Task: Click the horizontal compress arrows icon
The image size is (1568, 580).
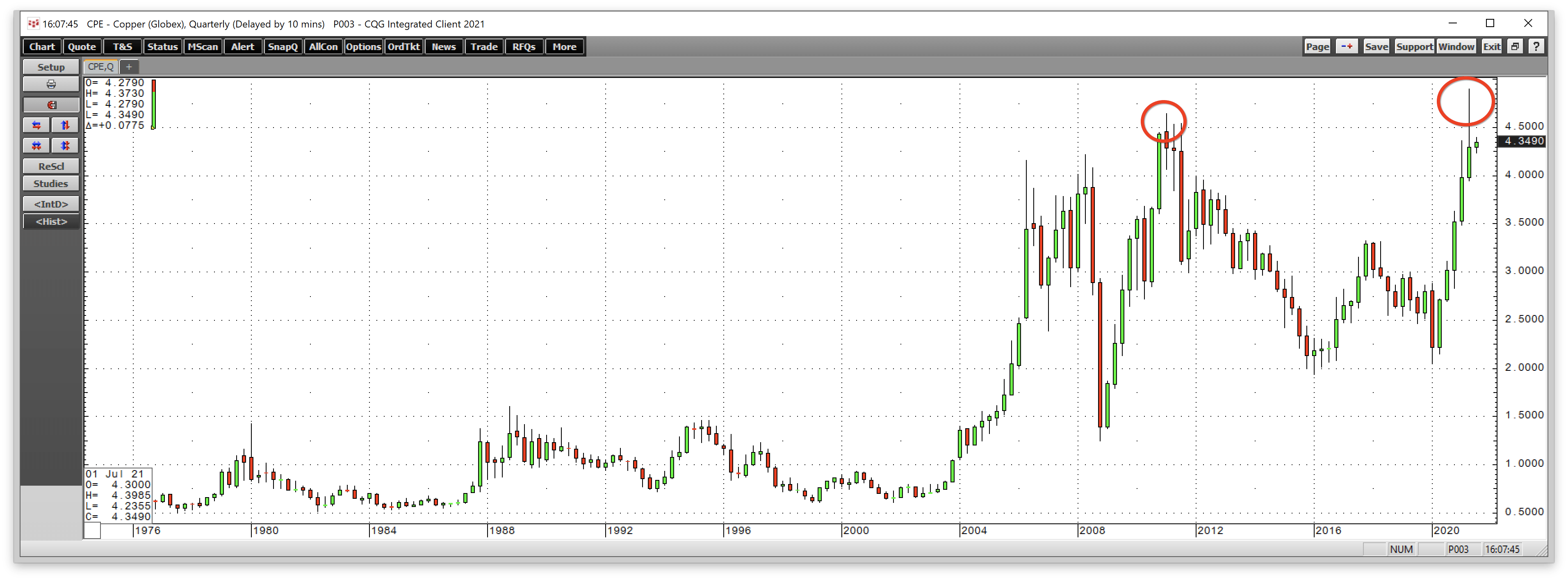Action: click(x=36, y=146)
